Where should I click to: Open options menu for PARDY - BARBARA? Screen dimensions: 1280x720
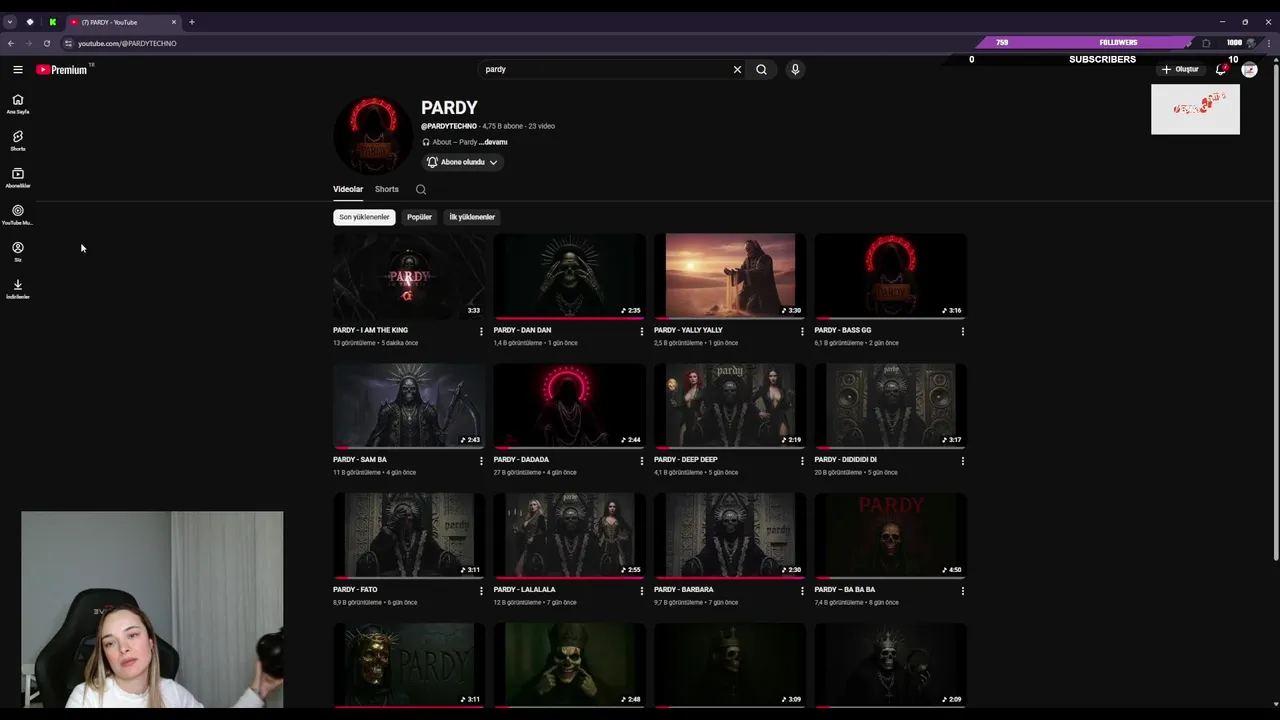pyautogui.click(x=802, y=591)
